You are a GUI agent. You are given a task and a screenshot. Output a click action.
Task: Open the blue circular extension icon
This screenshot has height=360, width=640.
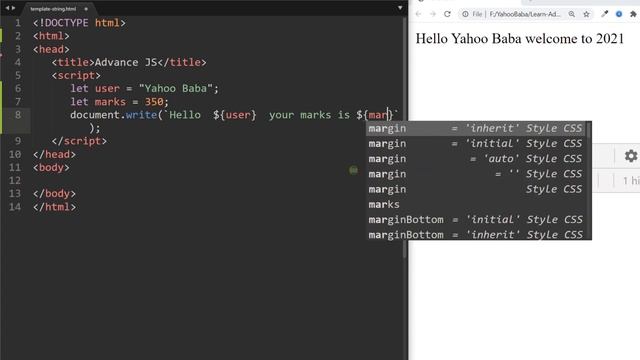[x=619, y=14]
